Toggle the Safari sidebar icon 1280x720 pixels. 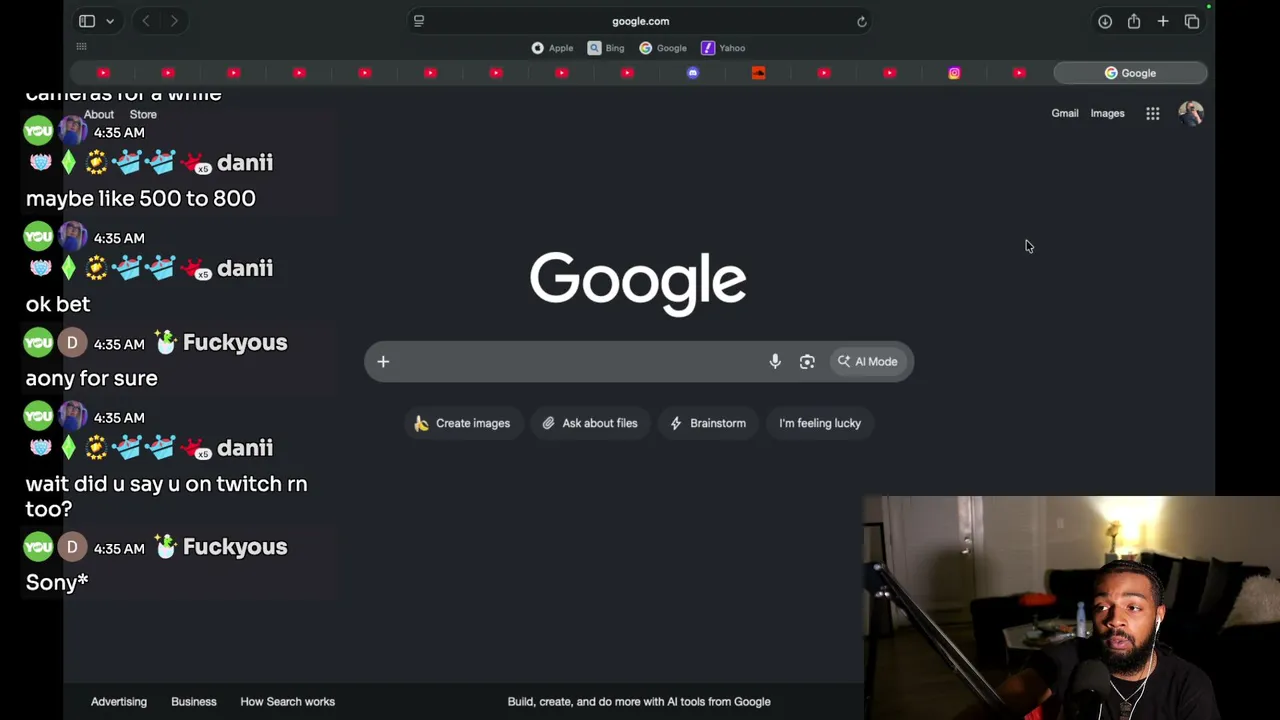click(x=87, y=21)
